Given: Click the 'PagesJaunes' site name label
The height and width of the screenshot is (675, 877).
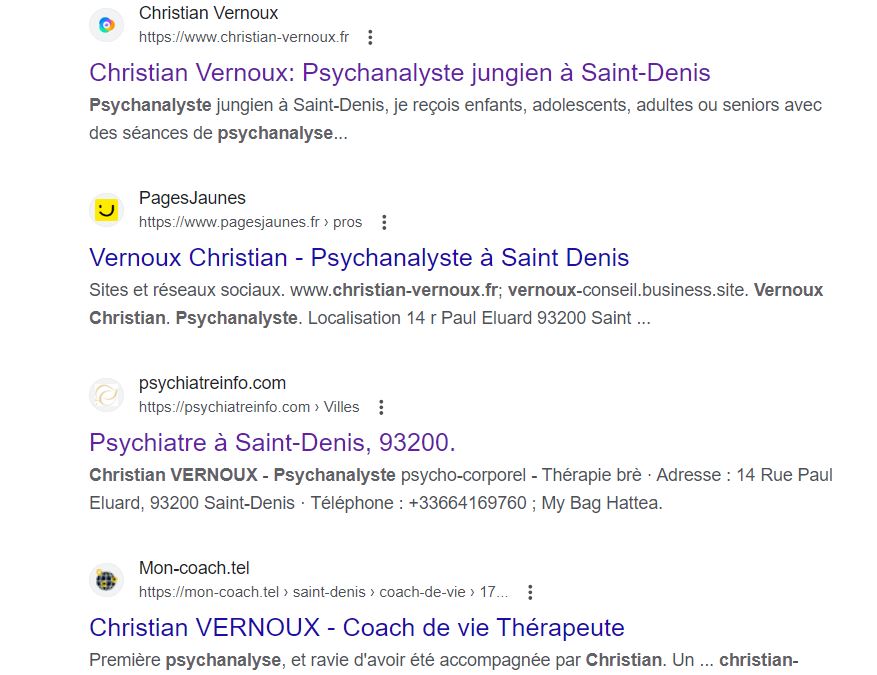Looking at the screenshot, I should click(x=192, y=198).
